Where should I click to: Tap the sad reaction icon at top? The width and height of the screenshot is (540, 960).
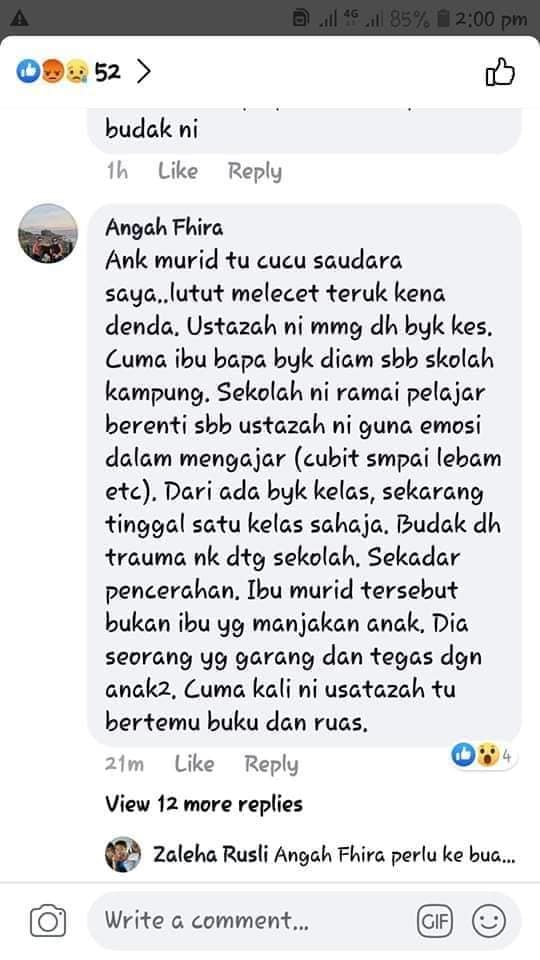click(x=77, y=72)
